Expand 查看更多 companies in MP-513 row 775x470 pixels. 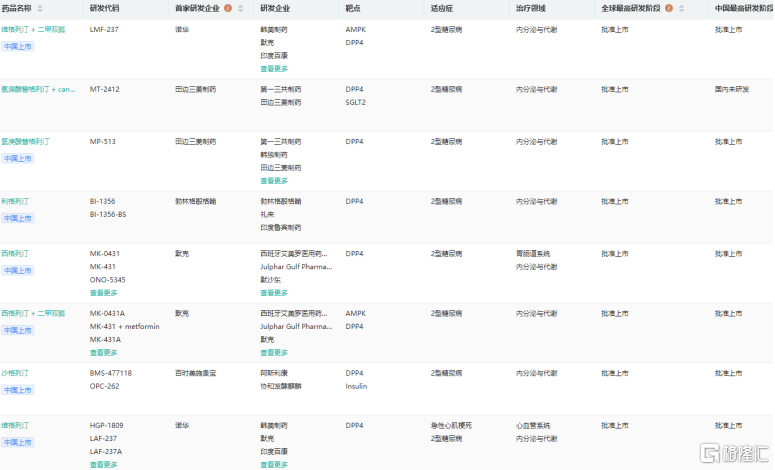pyautogui.click(x=274, y=181)
